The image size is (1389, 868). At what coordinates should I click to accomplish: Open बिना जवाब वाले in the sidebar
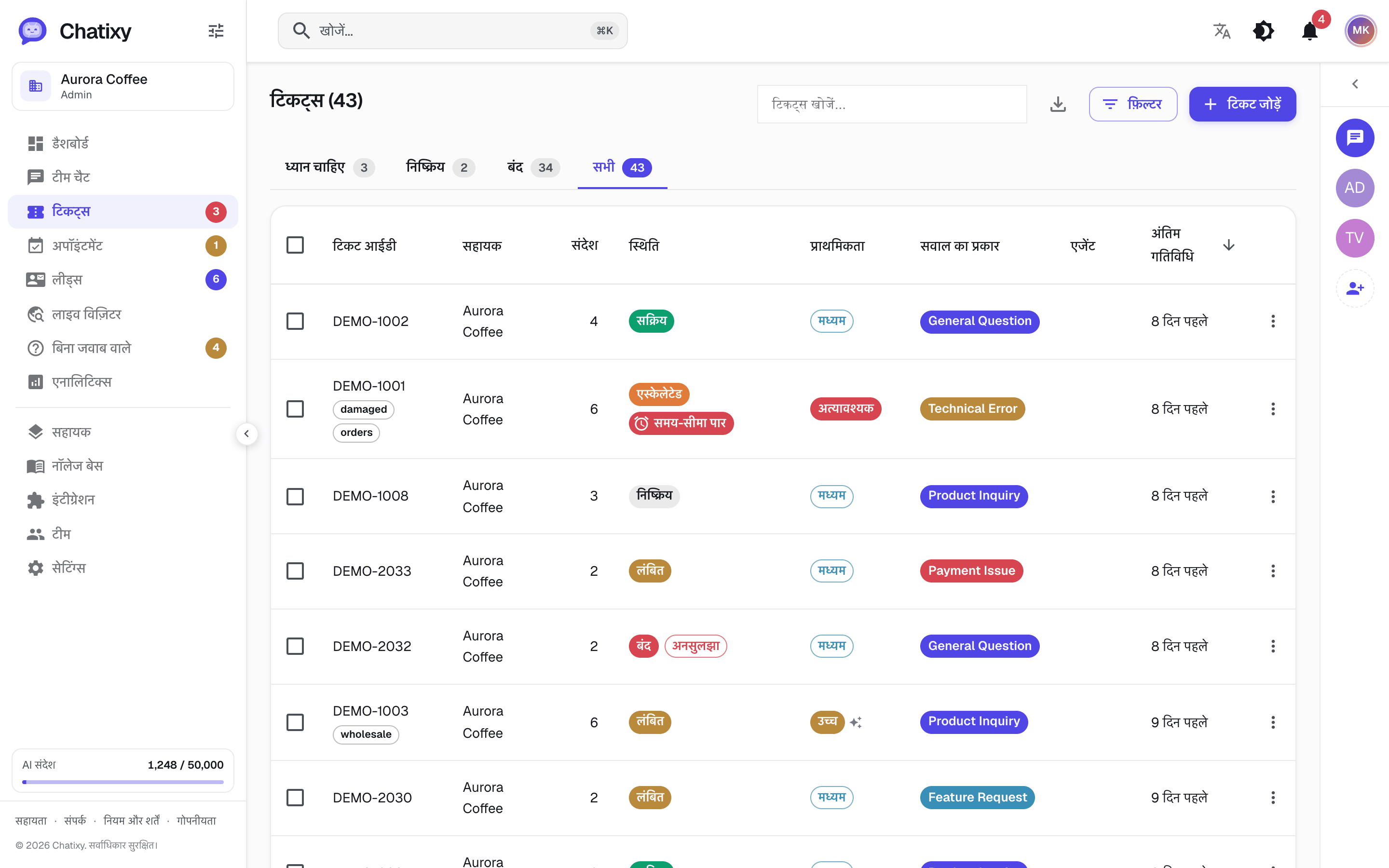(123, 348)
